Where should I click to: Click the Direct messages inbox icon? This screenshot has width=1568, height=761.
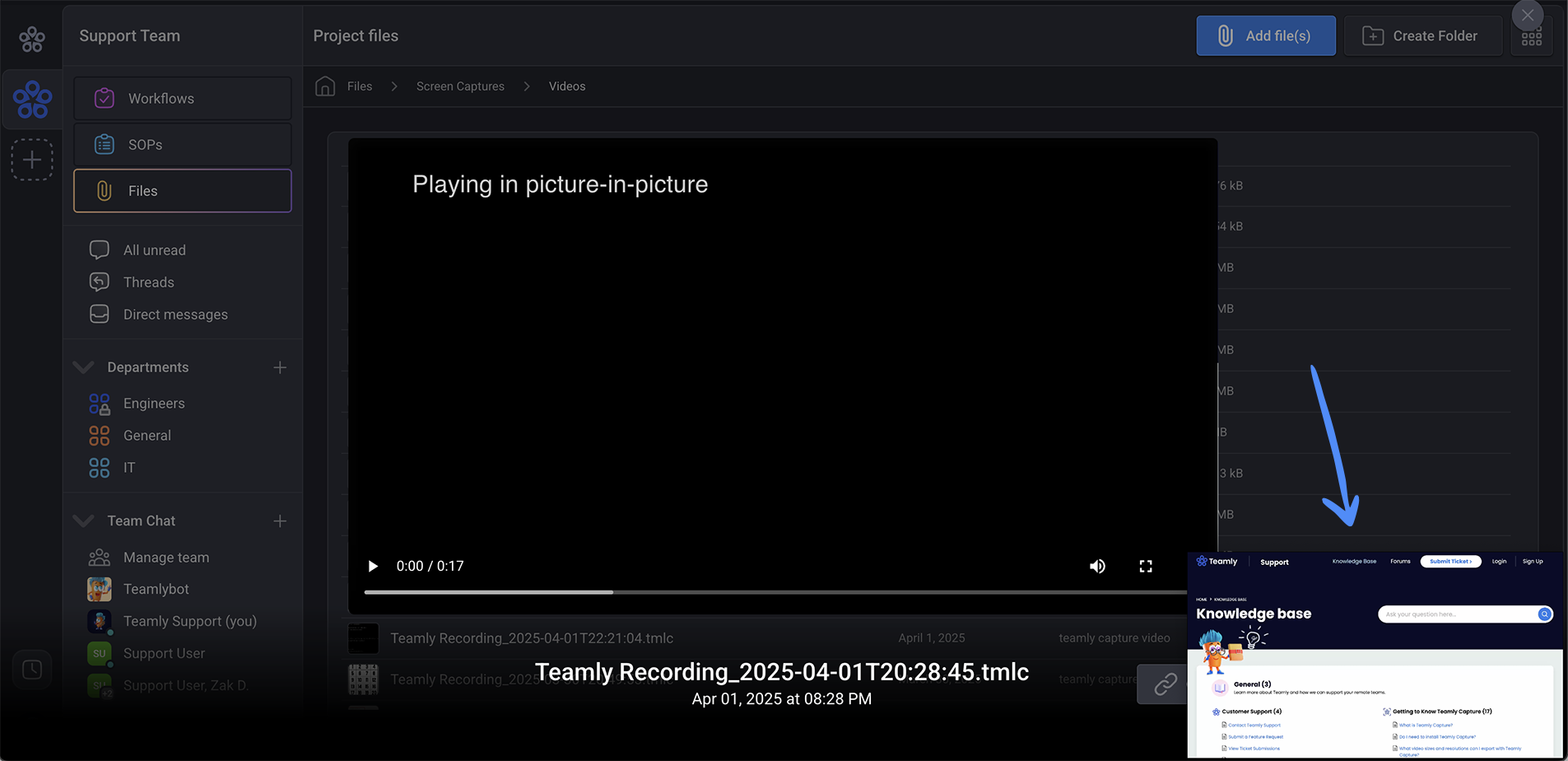[x=100, y=315]
